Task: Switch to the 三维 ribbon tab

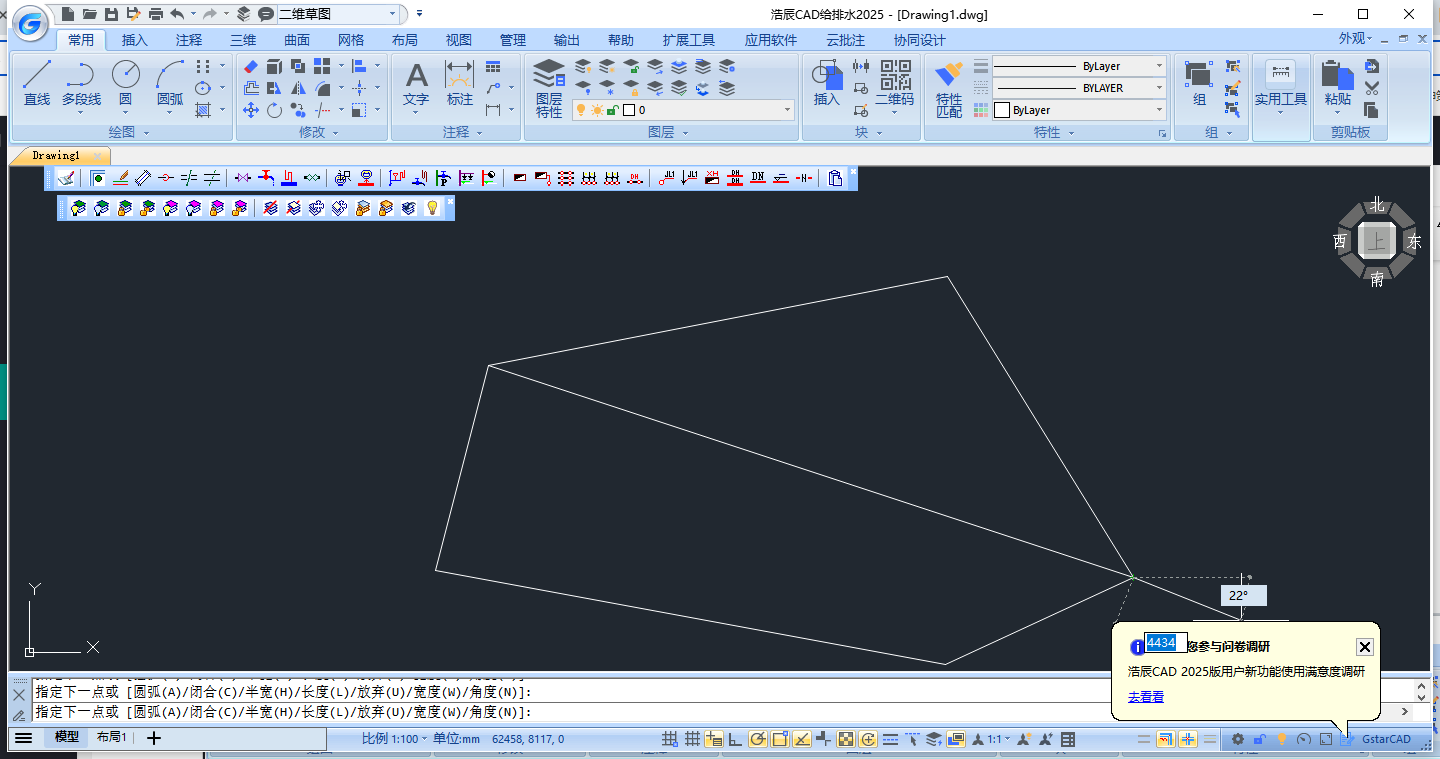Action: pos(243,40)
